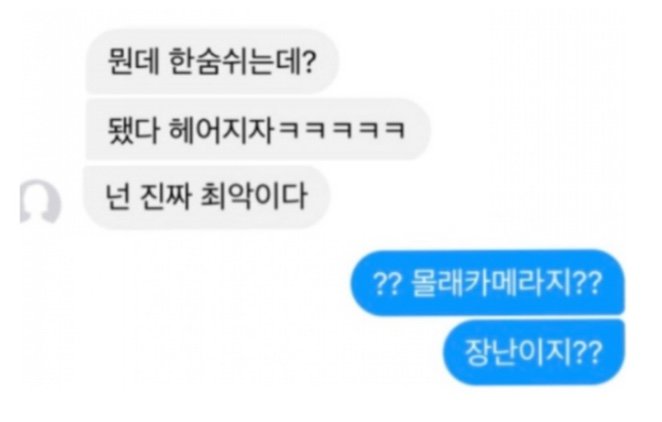This screenshot has width=662, height=422.
Task: Click the 'ㅋㅋㅋㅋㅋ' laughter text
Action: click(342, 129)
